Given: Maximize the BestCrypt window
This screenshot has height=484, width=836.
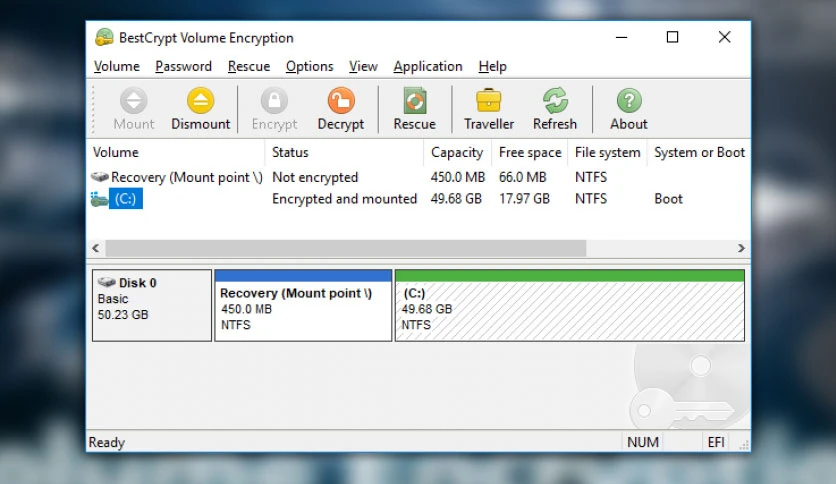Looking at the screenshot, I should pyautogui.click(x=672, y=37).
